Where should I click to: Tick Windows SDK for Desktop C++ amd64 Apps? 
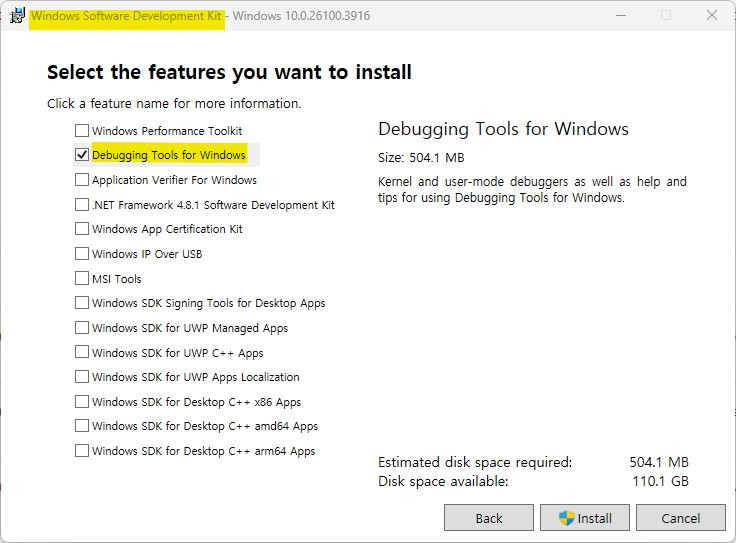pos(82,425)
